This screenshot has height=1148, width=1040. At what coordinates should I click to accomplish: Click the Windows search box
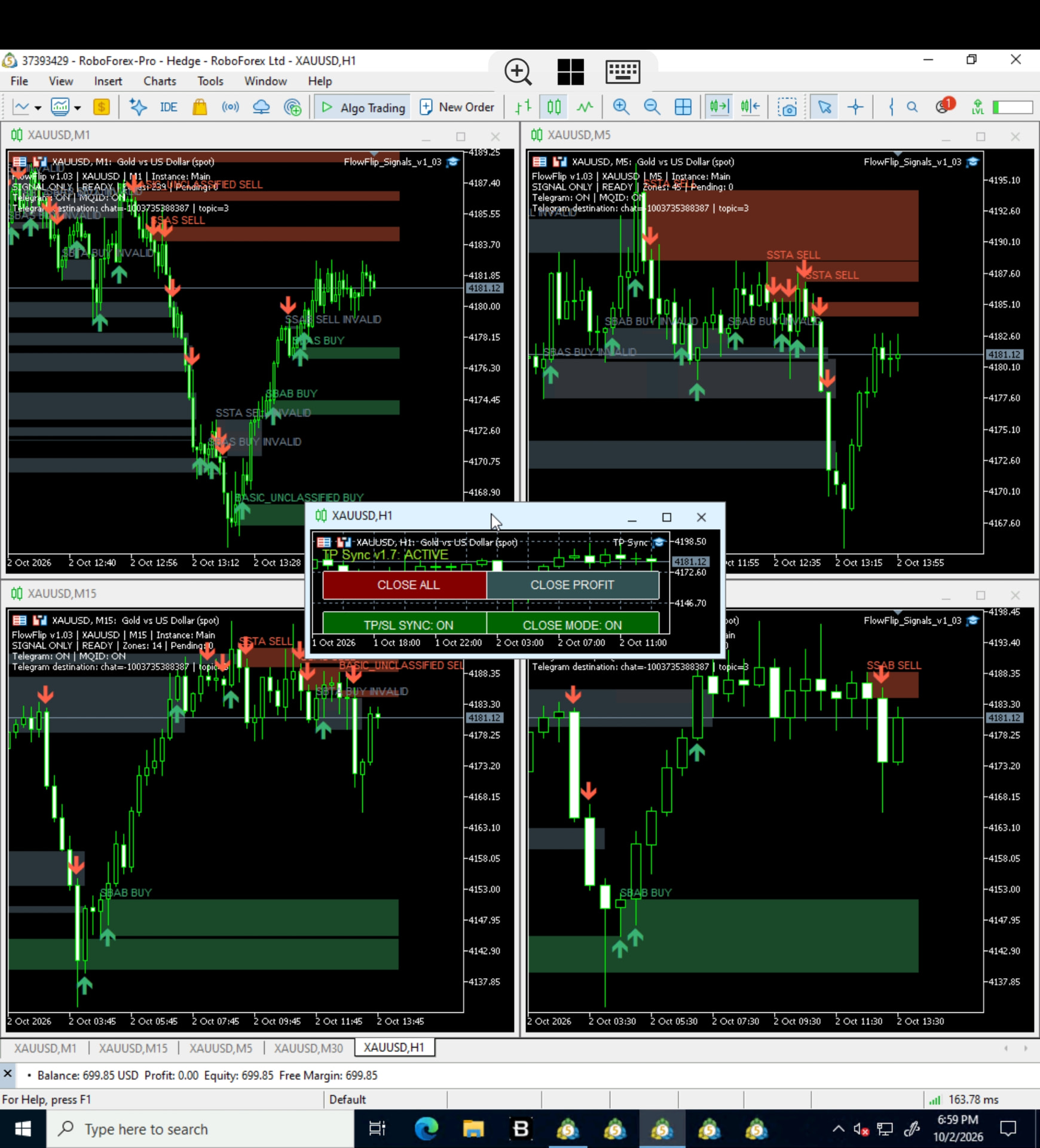pos(201,1129)
